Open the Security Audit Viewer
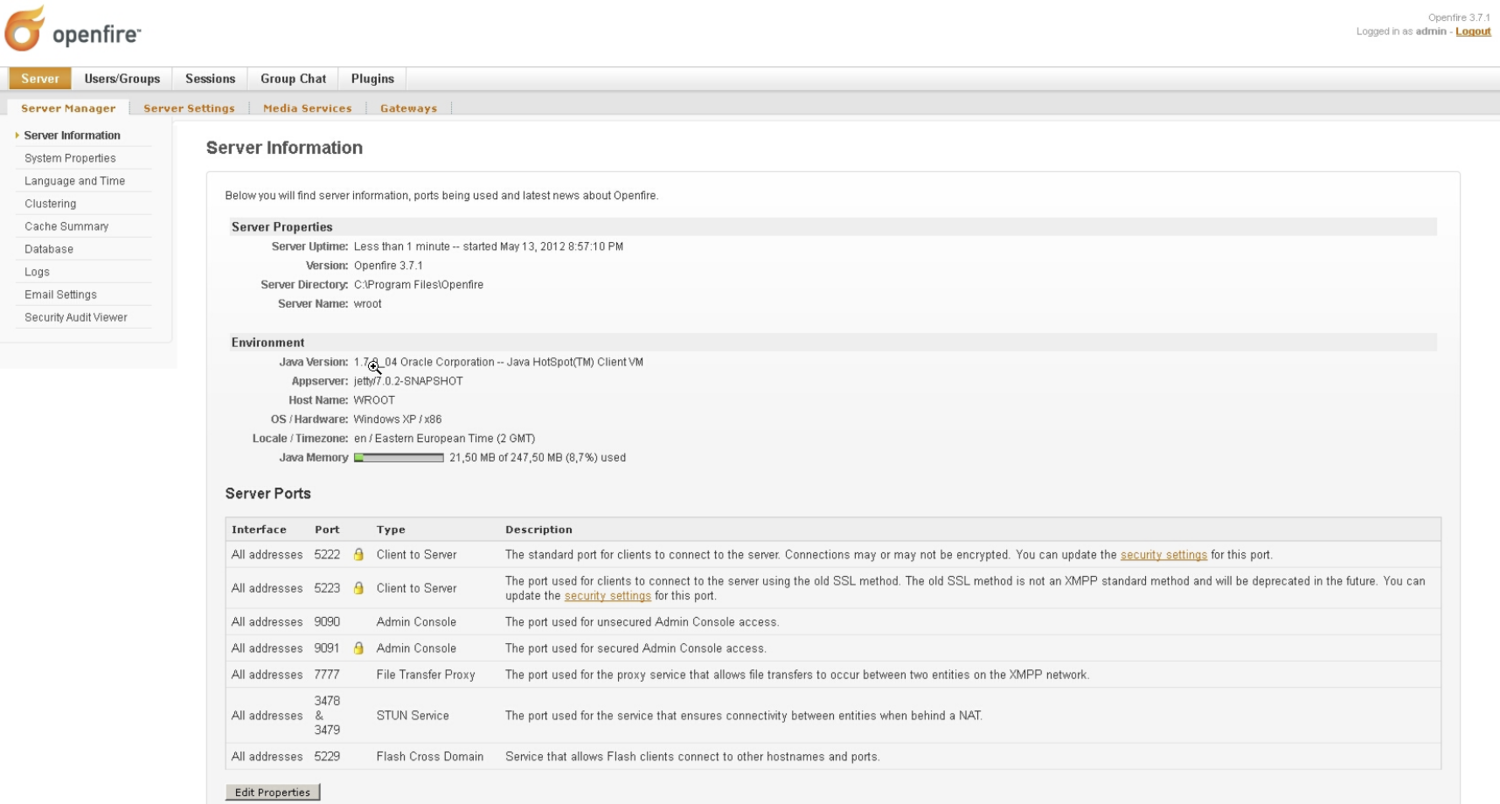 pos(76,317)
